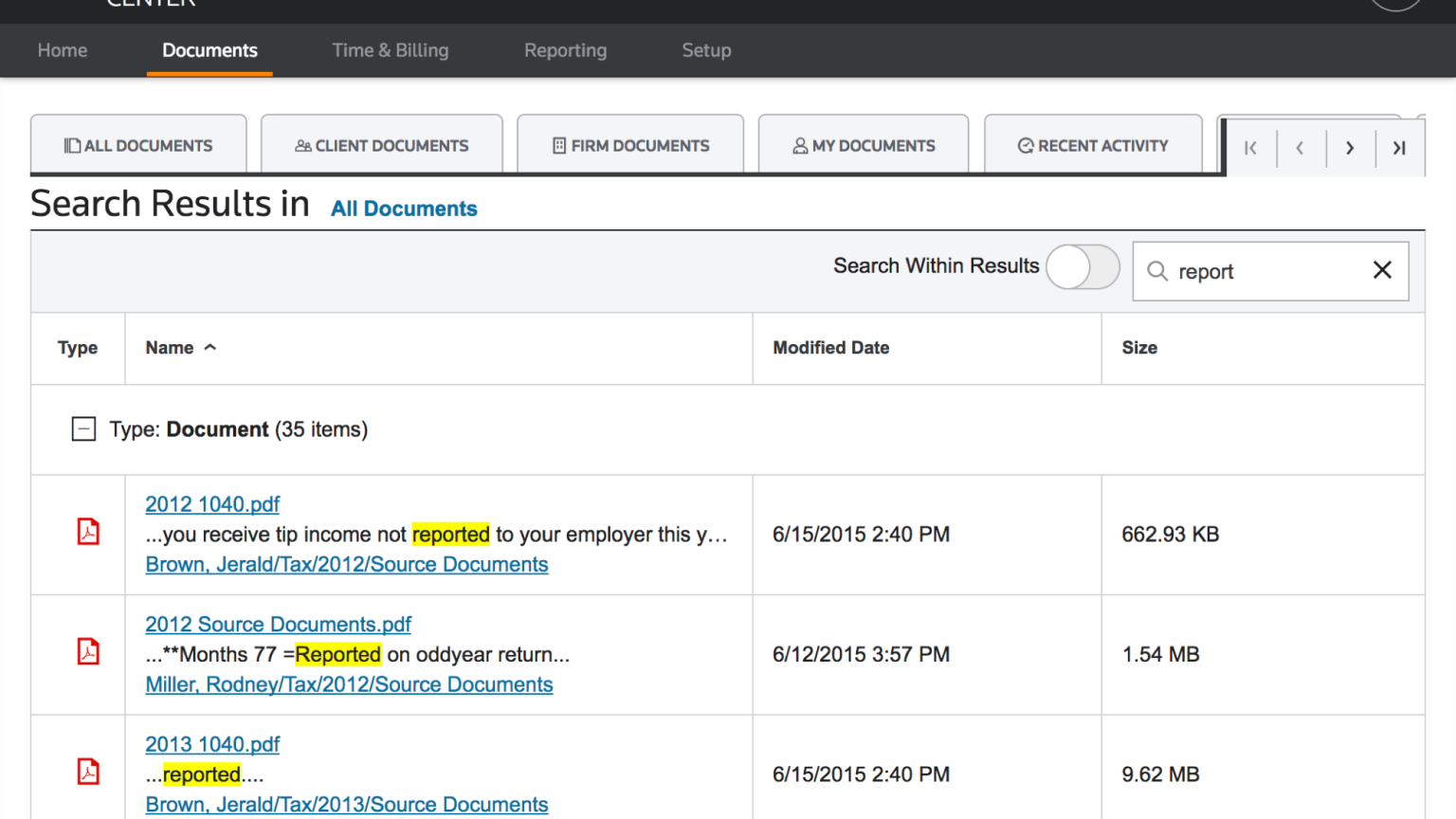This screenshot has width=1456, height=819.
Task: Click PDF icon for 2012 Source Documents.pdf
Action: click(x=88, y=652)
